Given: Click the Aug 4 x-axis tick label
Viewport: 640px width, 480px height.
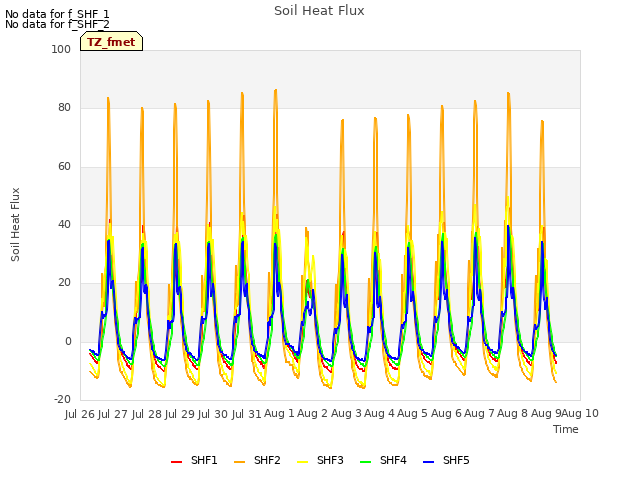Looking at the screenshot, I should pos(379,413).
